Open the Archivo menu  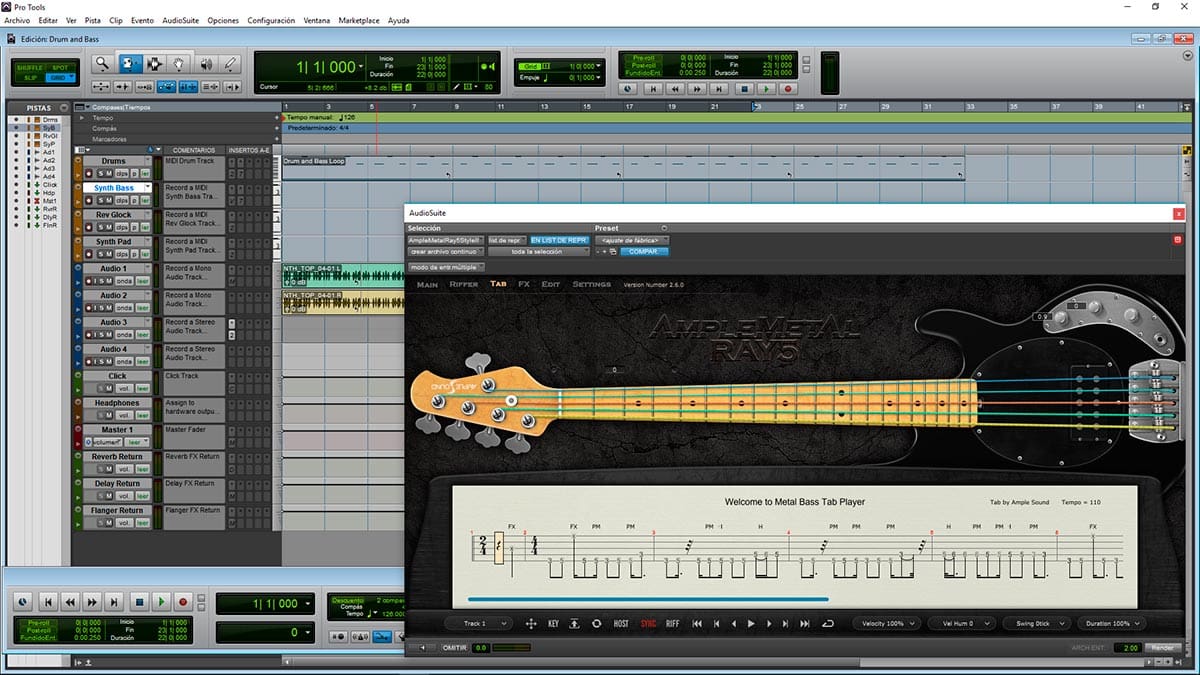pyautogui.click(x=18, y=20)
